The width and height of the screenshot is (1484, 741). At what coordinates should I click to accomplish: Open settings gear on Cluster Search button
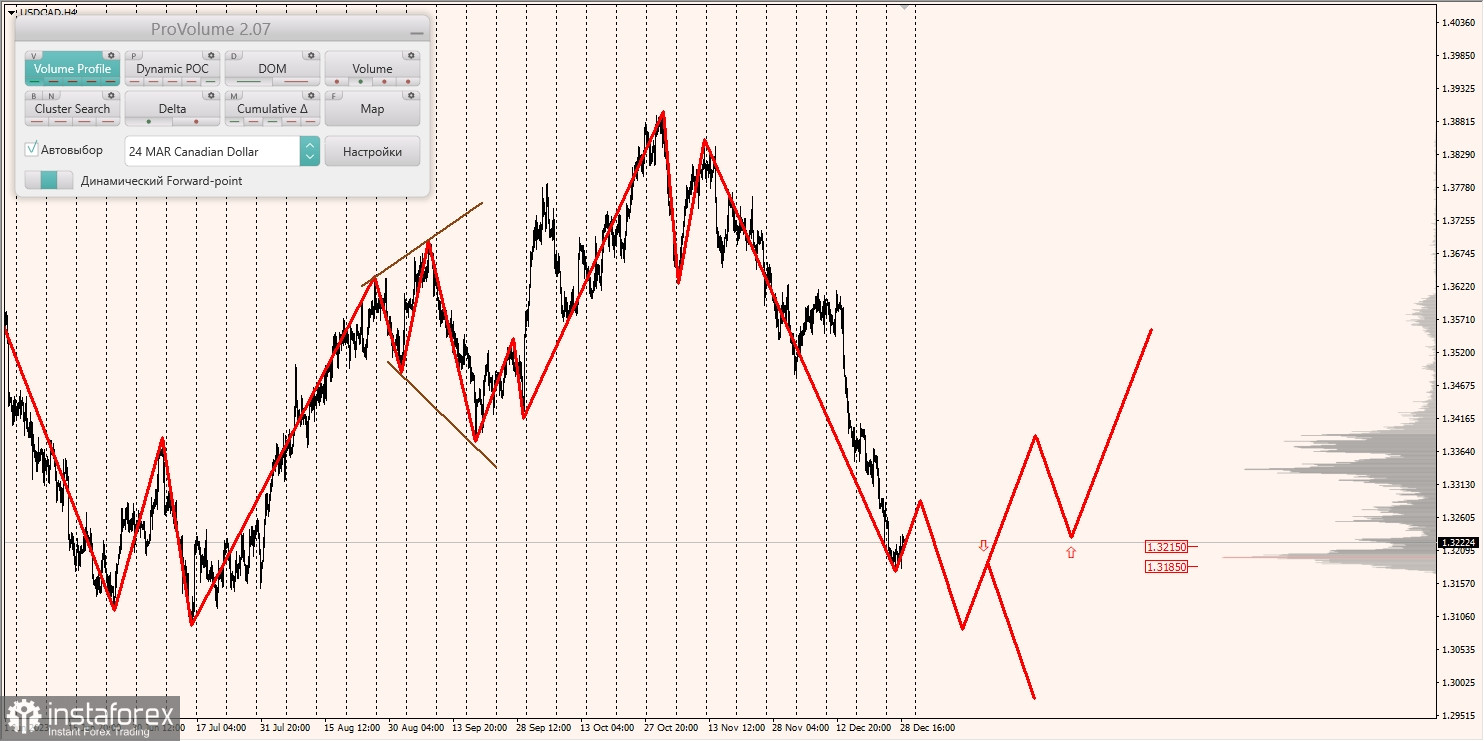(111, 95)
